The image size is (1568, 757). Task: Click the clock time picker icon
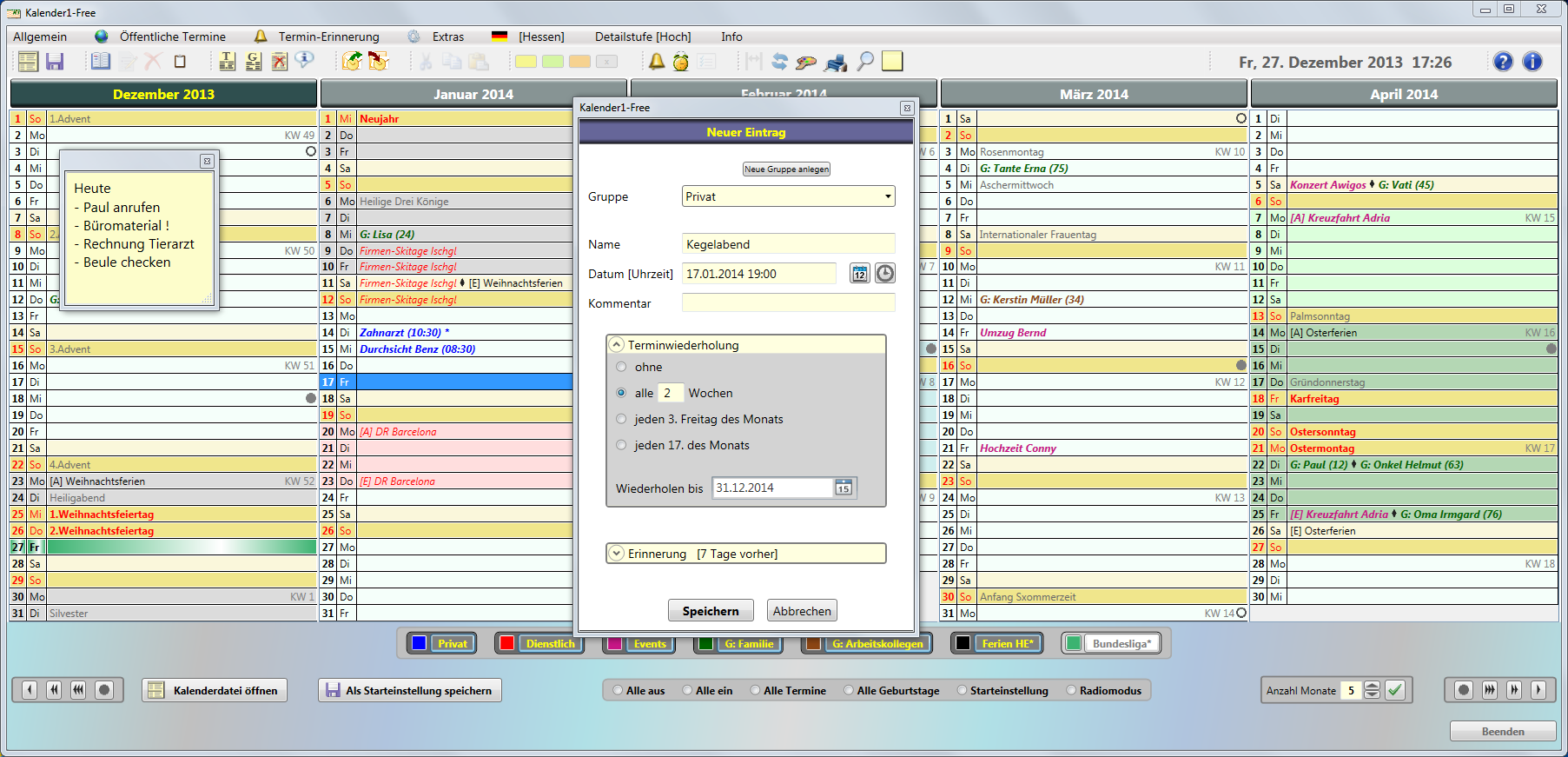tap(884, 274)
